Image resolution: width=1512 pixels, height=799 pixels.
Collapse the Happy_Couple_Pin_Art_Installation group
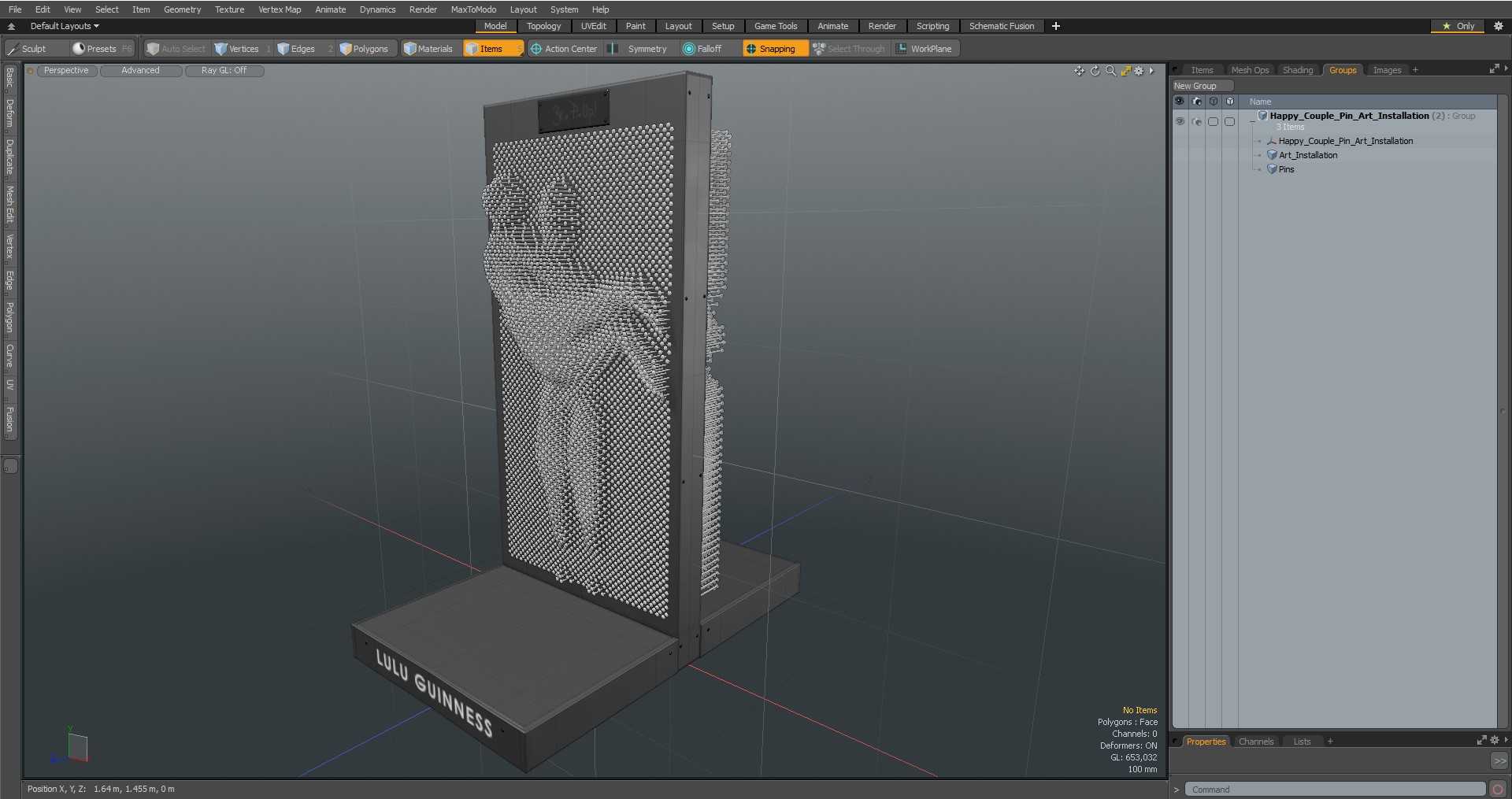(x=1252, y=121)
